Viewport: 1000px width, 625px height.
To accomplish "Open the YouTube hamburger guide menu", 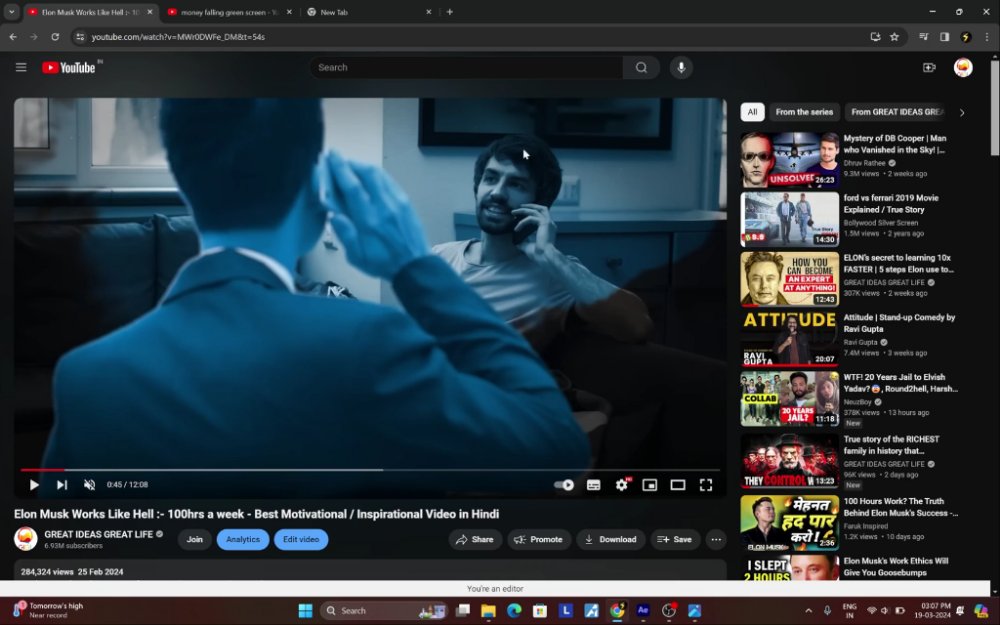I will (21, 67).
